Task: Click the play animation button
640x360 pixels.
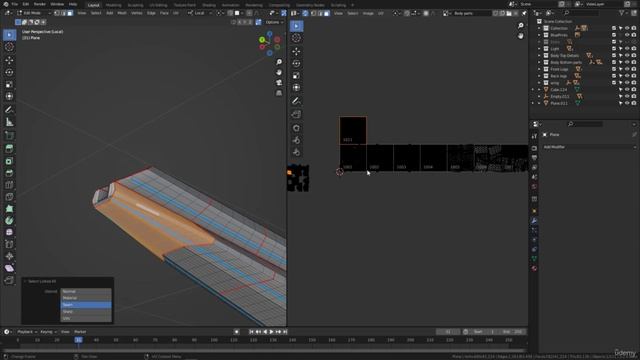Action: [x=271, y=332]
